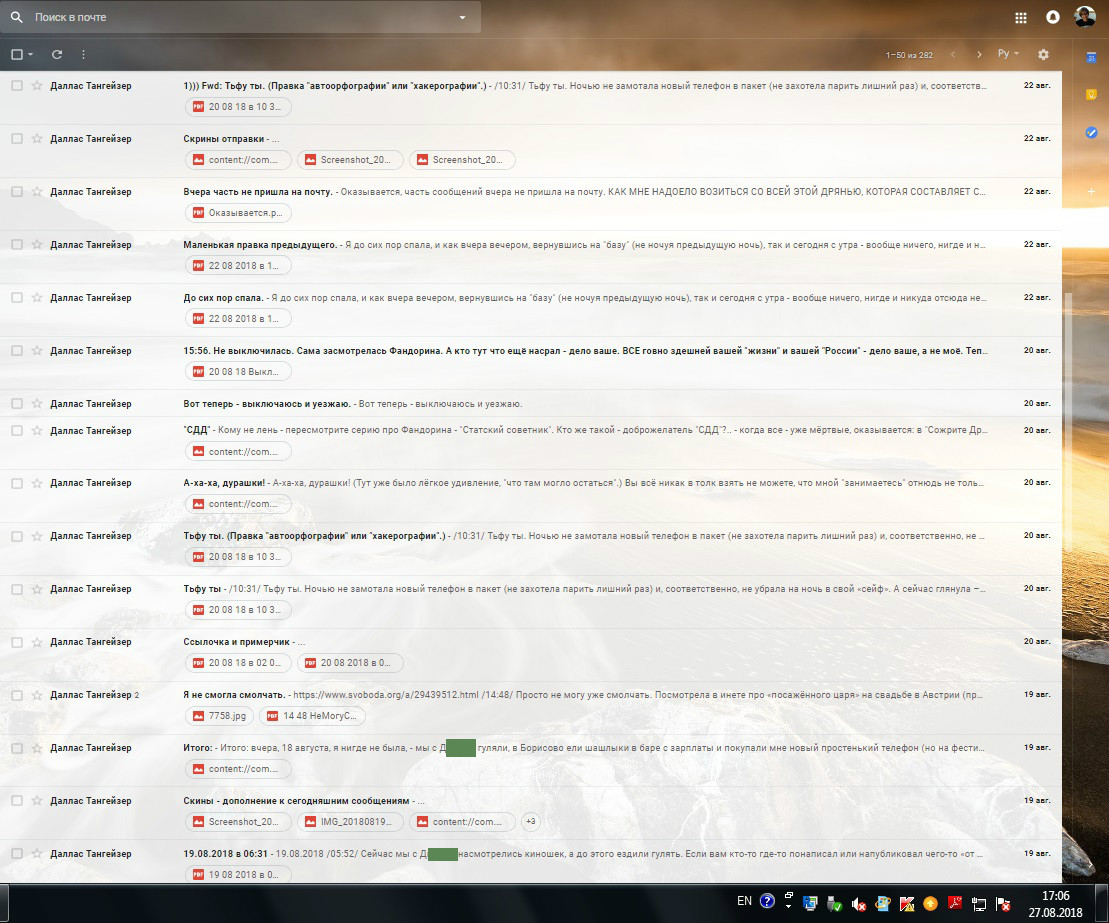
Task: Click the notifications bell icon
Action: coord(1052,17)
